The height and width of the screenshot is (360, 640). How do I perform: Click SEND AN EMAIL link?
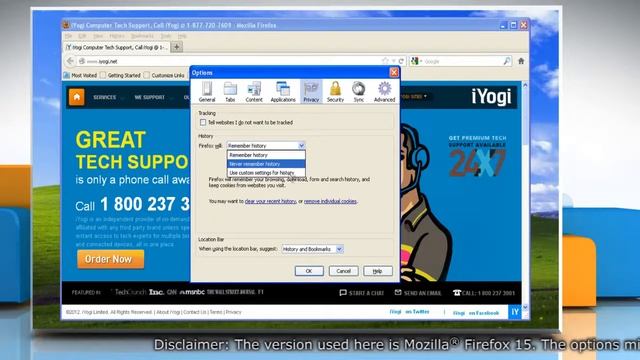coord(418,293)
